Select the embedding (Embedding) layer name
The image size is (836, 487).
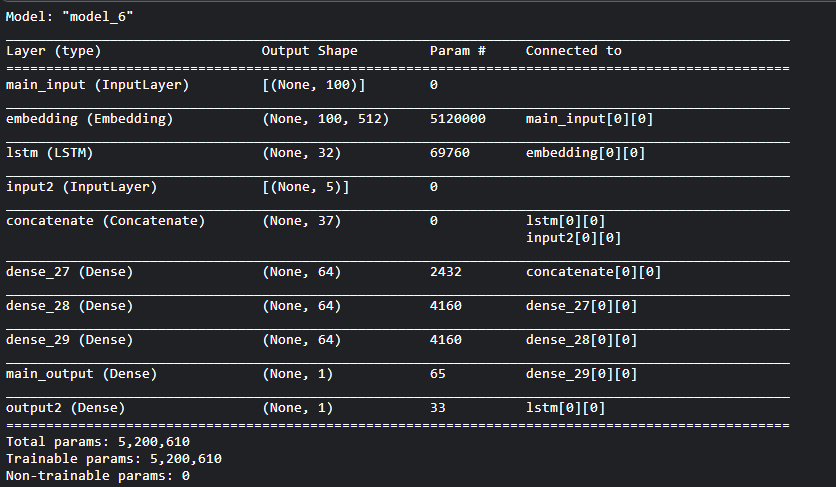pos(89,119)
